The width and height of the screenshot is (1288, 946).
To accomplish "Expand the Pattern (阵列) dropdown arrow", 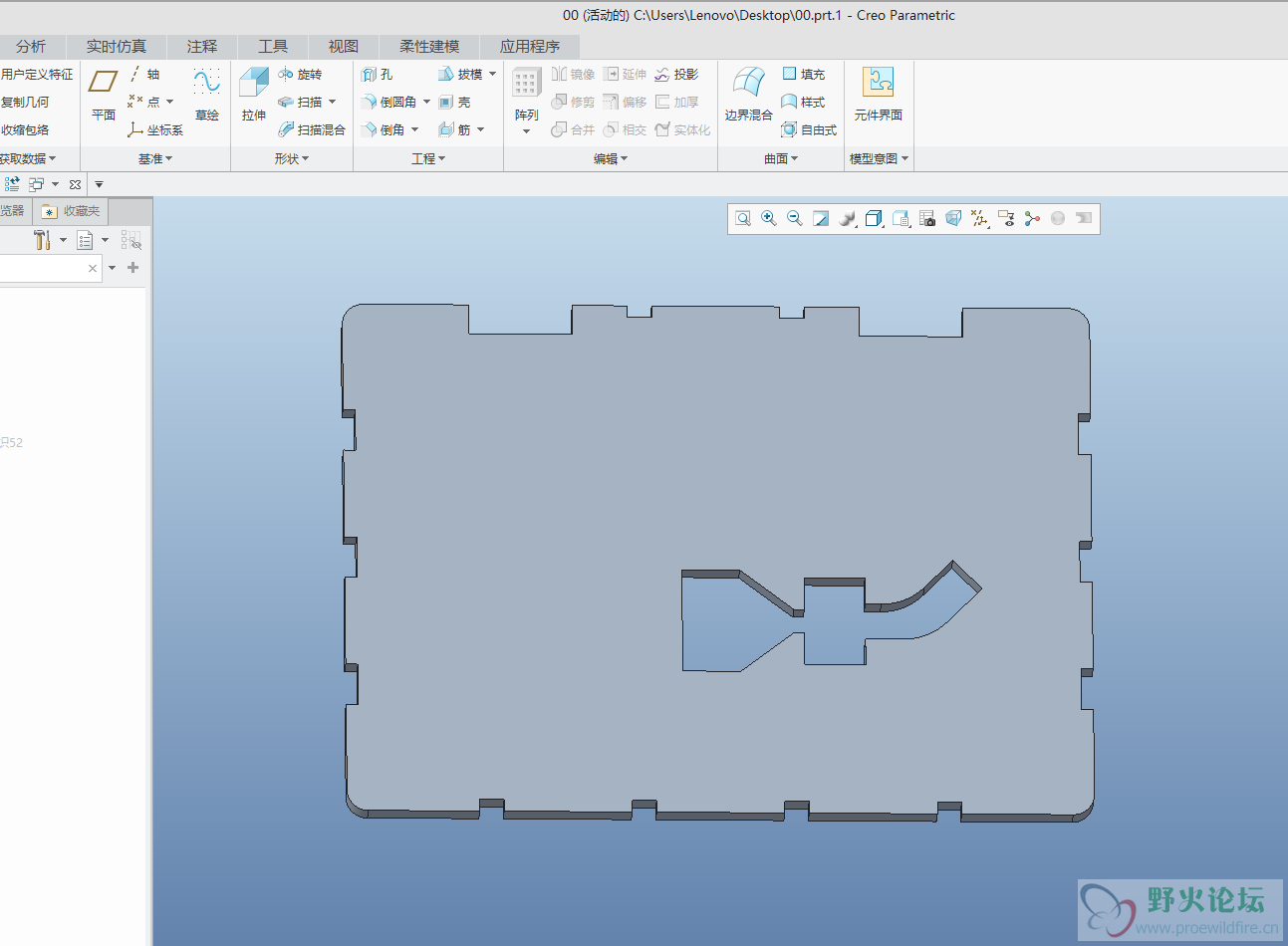I will pos(526,132).
